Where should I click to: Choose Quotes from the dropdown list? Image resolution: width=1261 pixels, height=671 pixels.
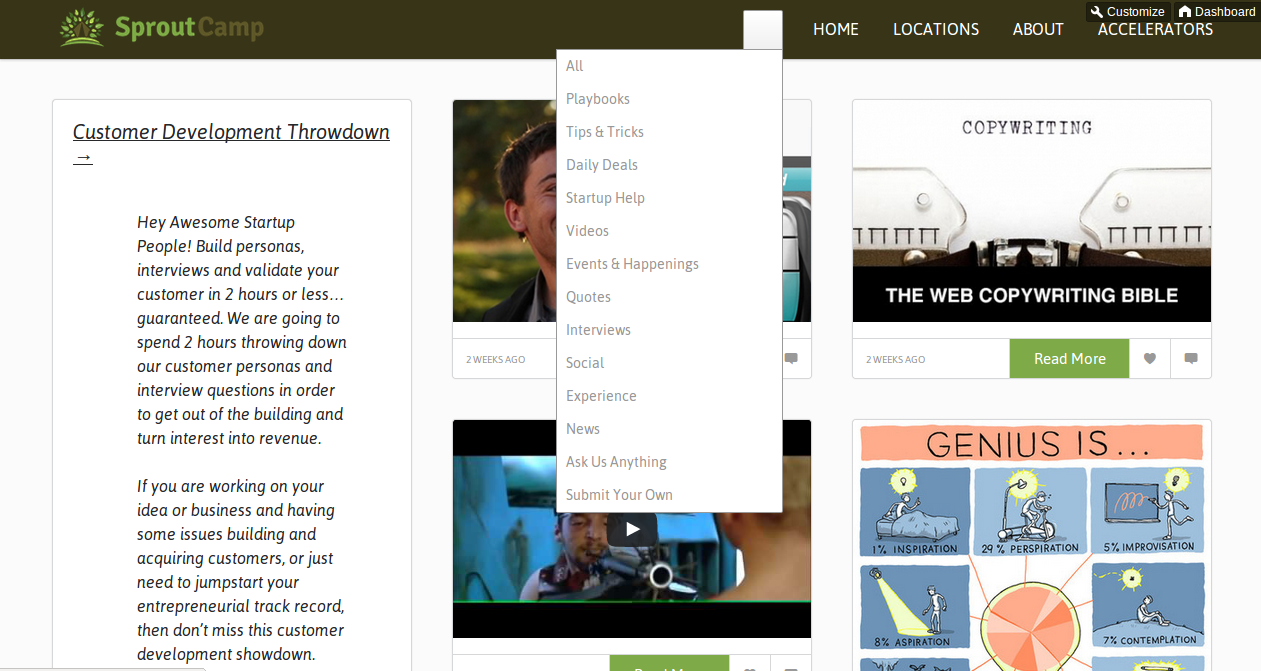click(669, 297)
